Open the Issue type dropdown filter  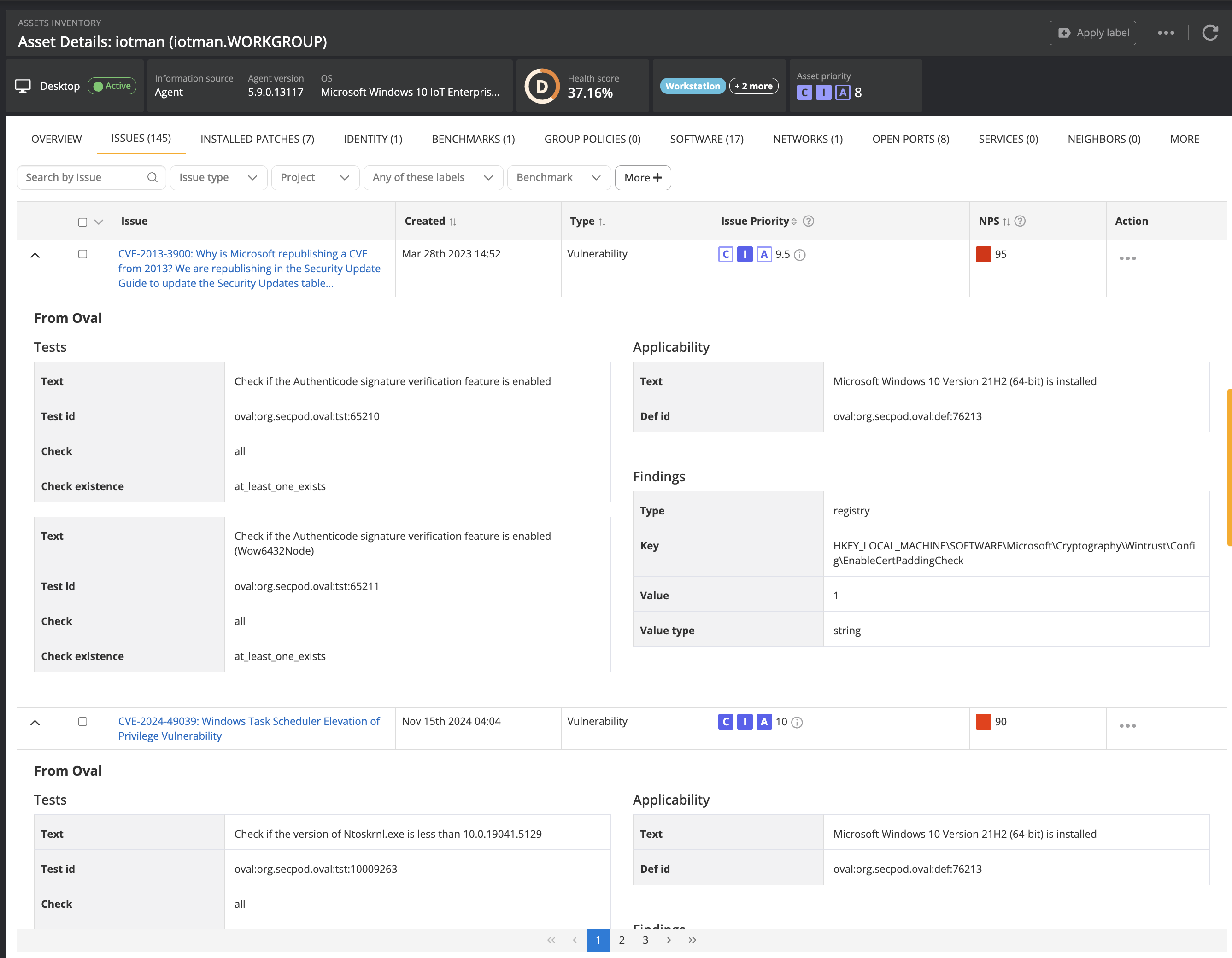pos(218,178)
